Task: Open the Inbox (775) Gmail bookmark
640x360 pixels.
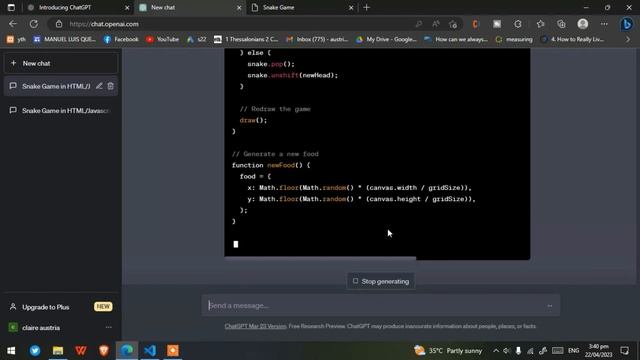Action: click(x=317, y=39)
